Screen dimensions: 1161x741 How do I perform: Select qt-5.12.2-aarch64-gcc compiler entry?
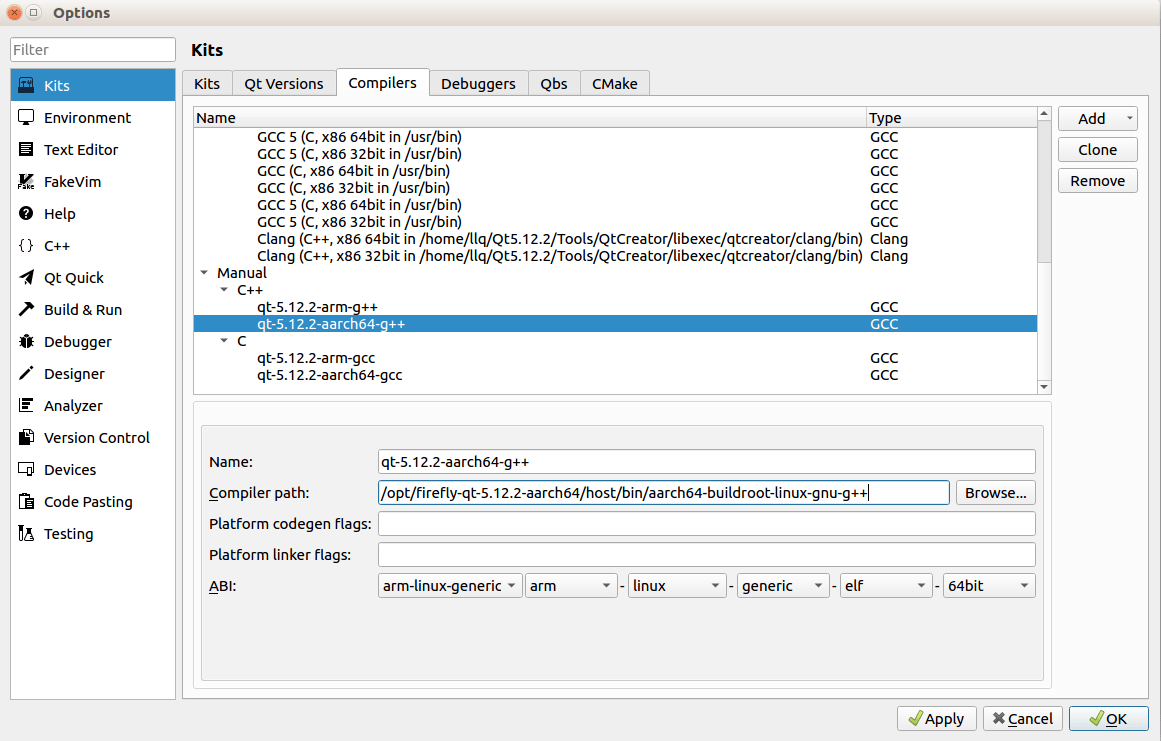coord(329,375)
